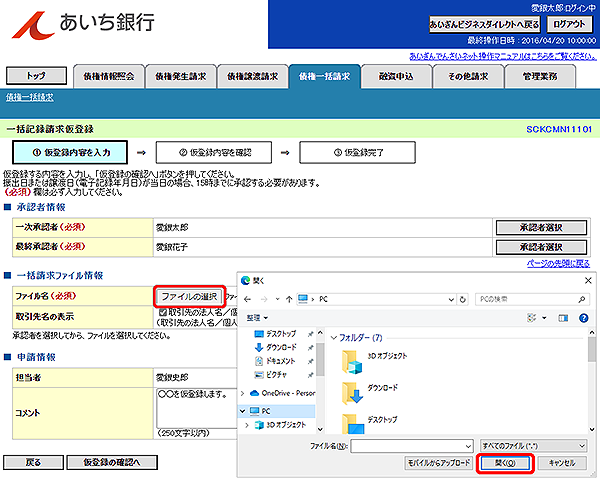Click the PC icon in the address bar

coord(303,299)
